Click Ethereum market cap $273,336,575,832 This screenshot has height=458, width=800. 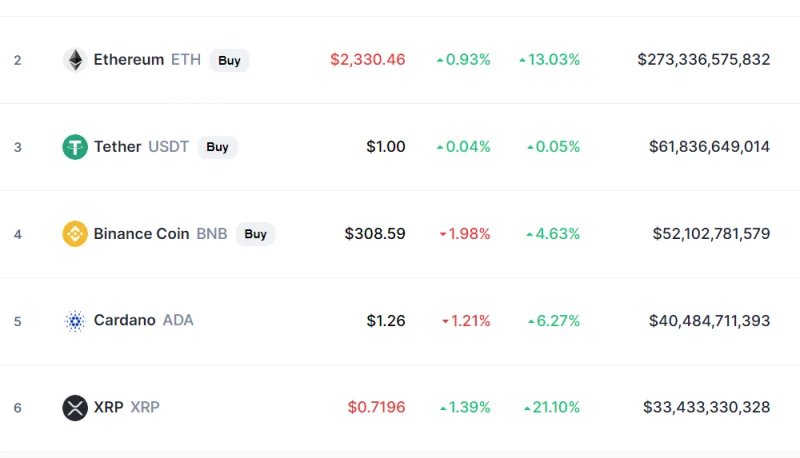click(x=704, y=60)
